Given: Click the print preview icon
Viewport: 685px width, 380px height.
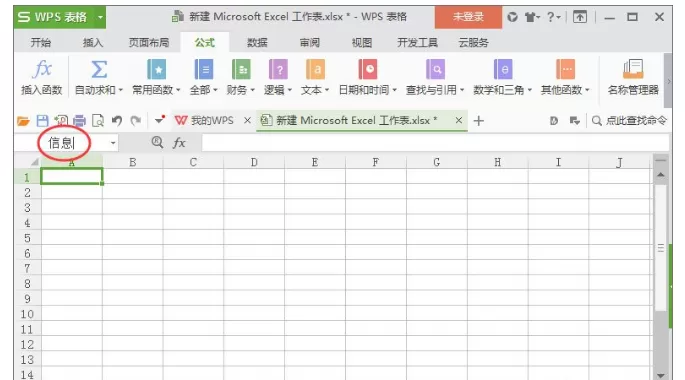Looking at the screenshot, I should point(98,121).
